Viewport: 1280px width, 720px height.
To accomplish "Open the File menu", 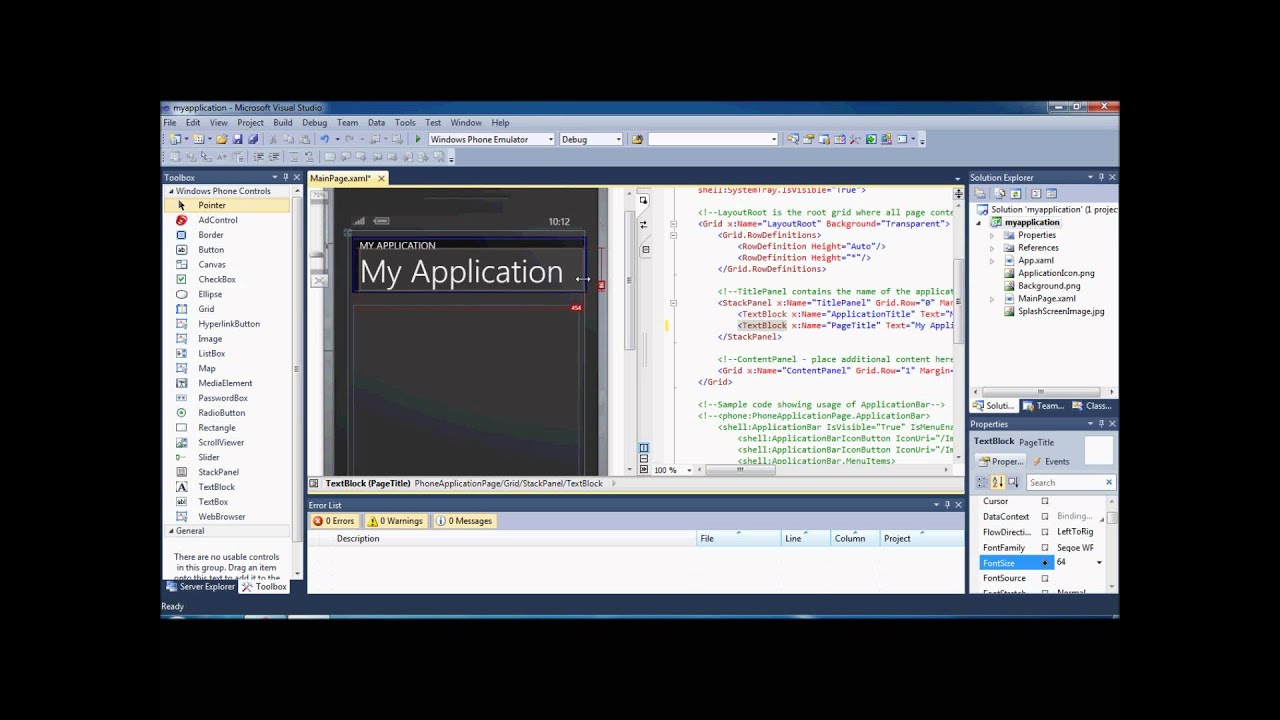I will pos(170,123).
